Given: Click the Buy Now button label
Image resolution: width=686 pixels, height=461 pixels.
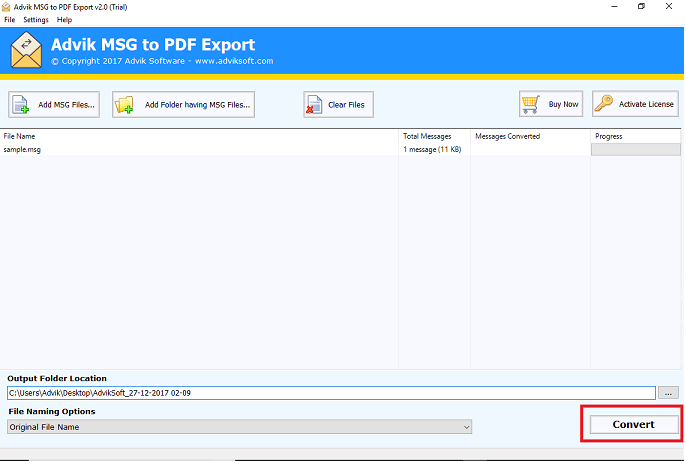Looking at the screenshot, I should point(564,104).
